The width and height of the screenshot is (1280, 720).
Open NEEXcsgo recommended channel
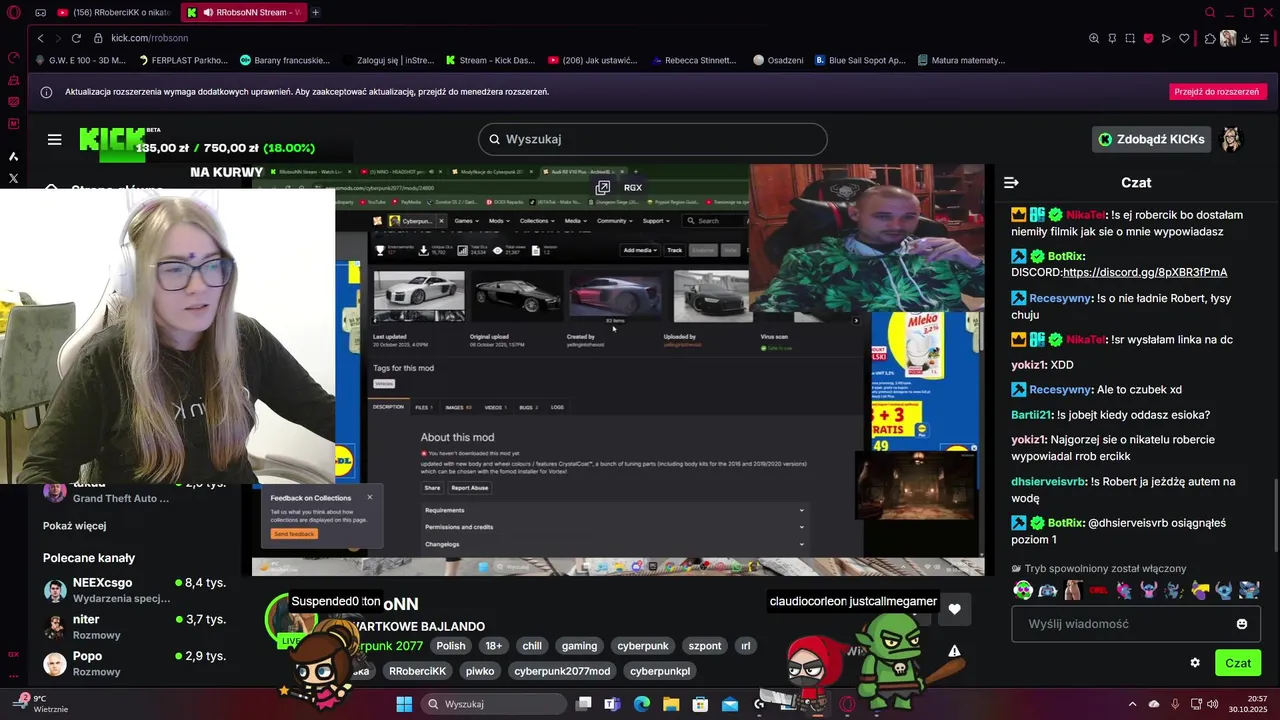[x=135, y=590]
